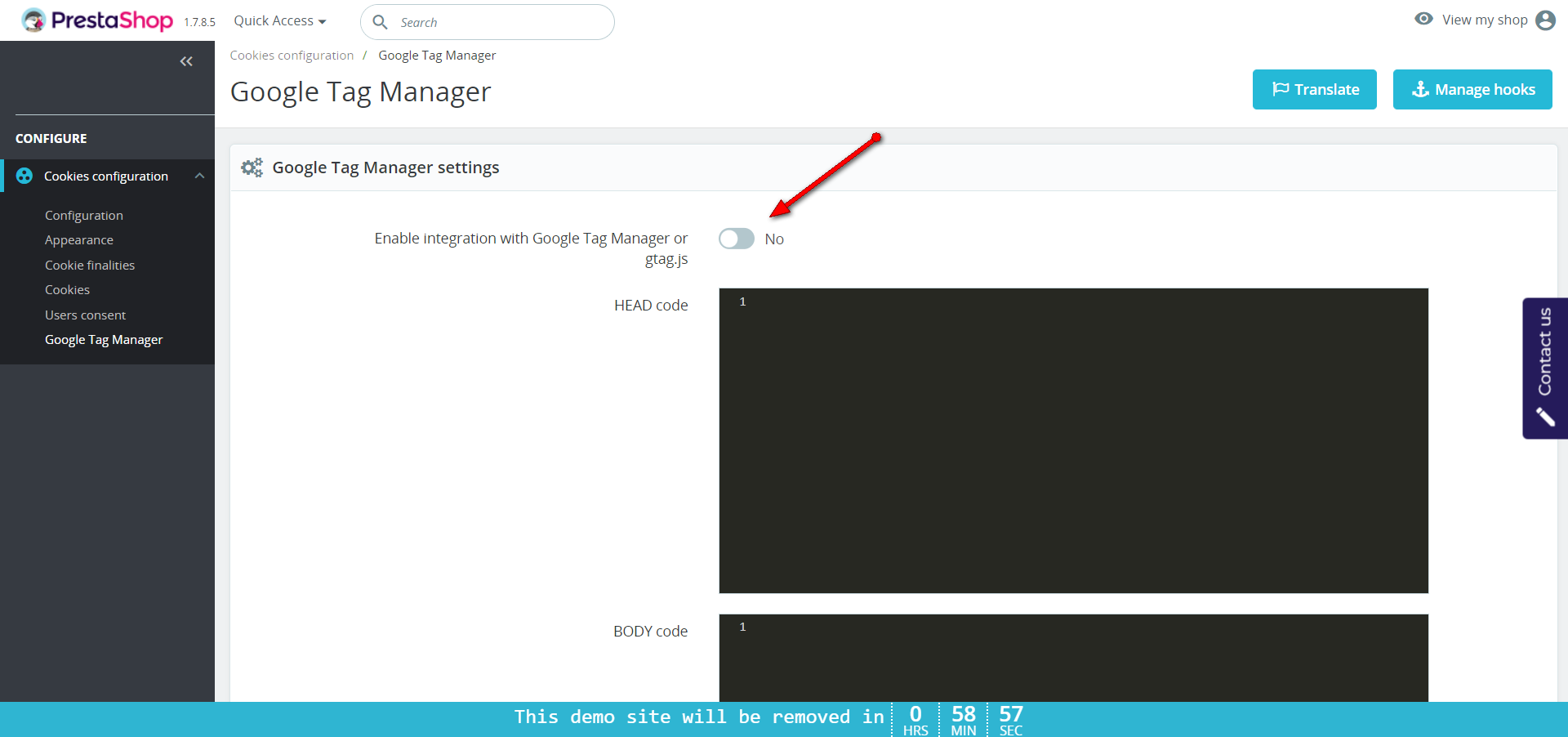The width and height of the screenshot is (1568, 737).
Task: Click the Translate button
Action: pos(1315,89)
